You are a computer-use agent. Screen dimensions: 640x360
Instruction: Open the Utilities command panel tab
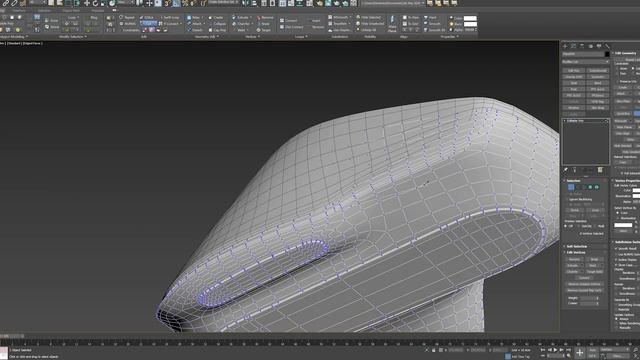[607, 46]
